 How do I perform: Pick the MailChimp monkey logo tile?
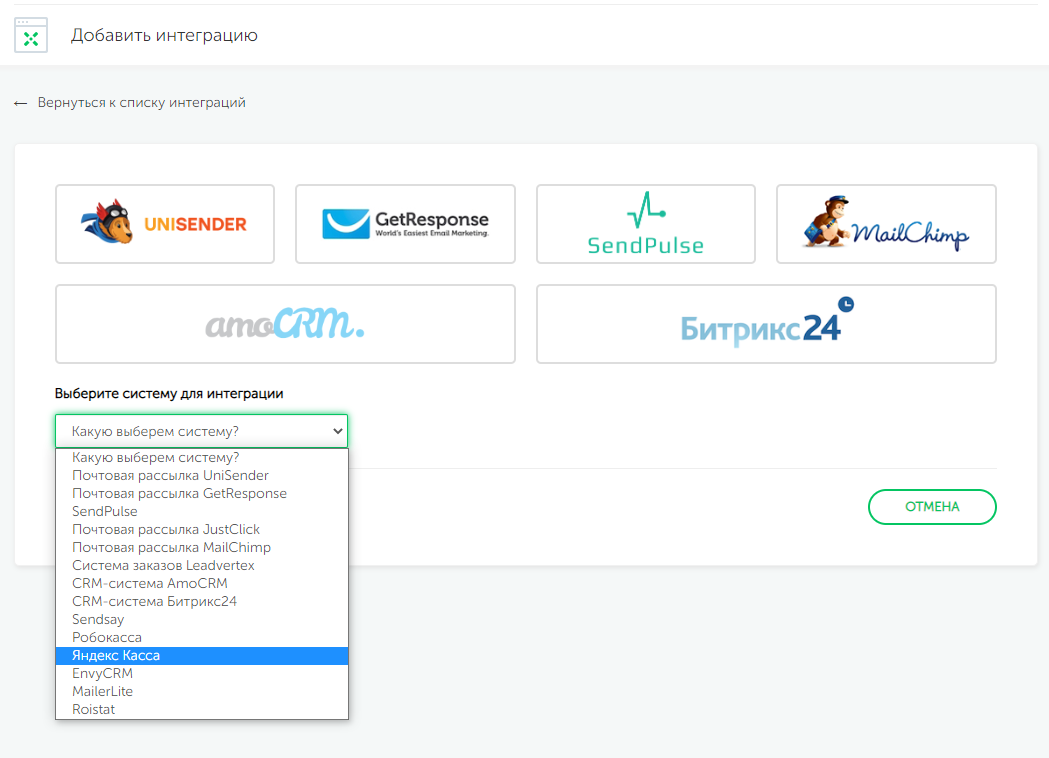tap(886, 224)
